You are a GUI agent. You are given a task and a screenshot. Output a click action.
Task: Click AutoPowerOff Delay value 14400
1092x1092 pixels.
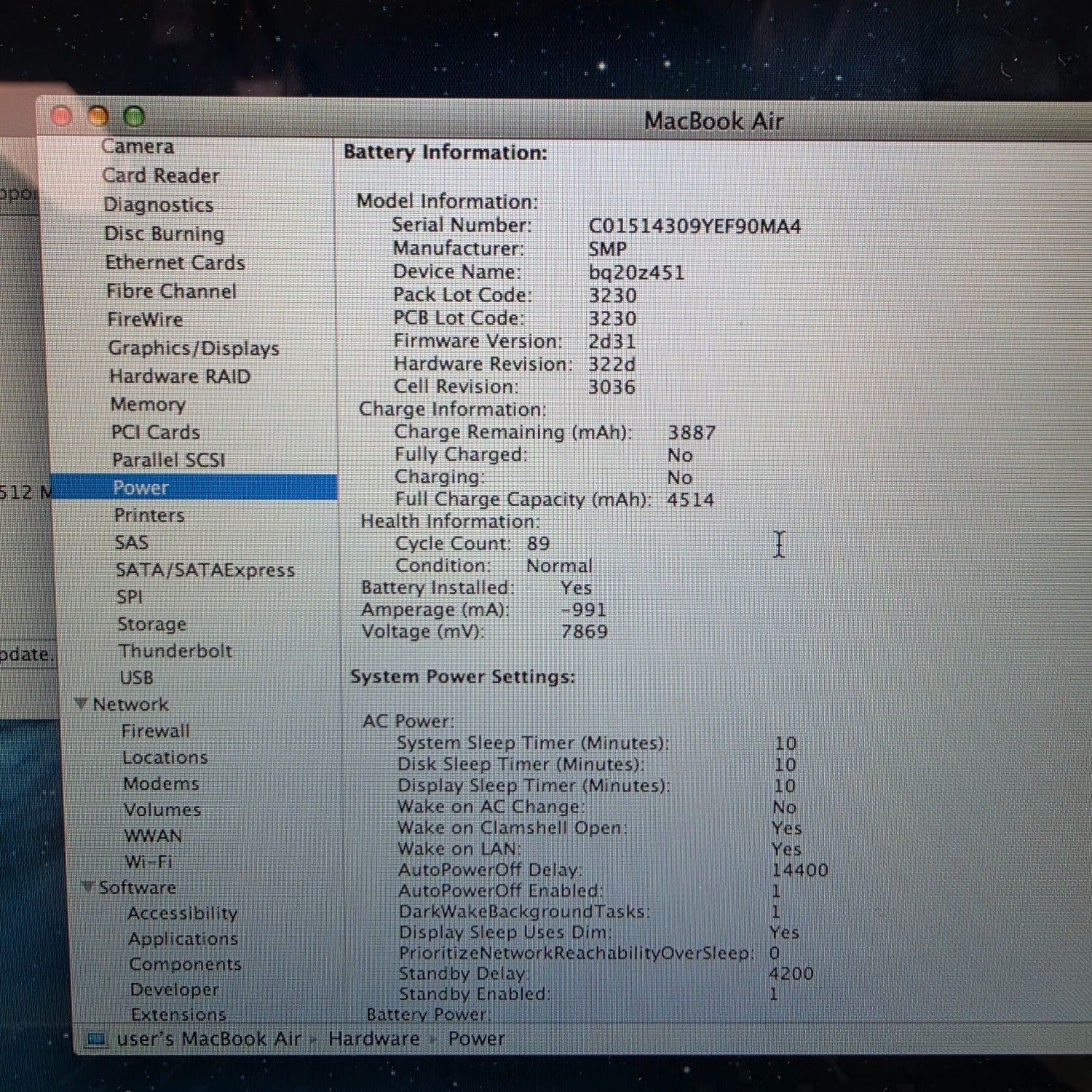tap(800, 870)
